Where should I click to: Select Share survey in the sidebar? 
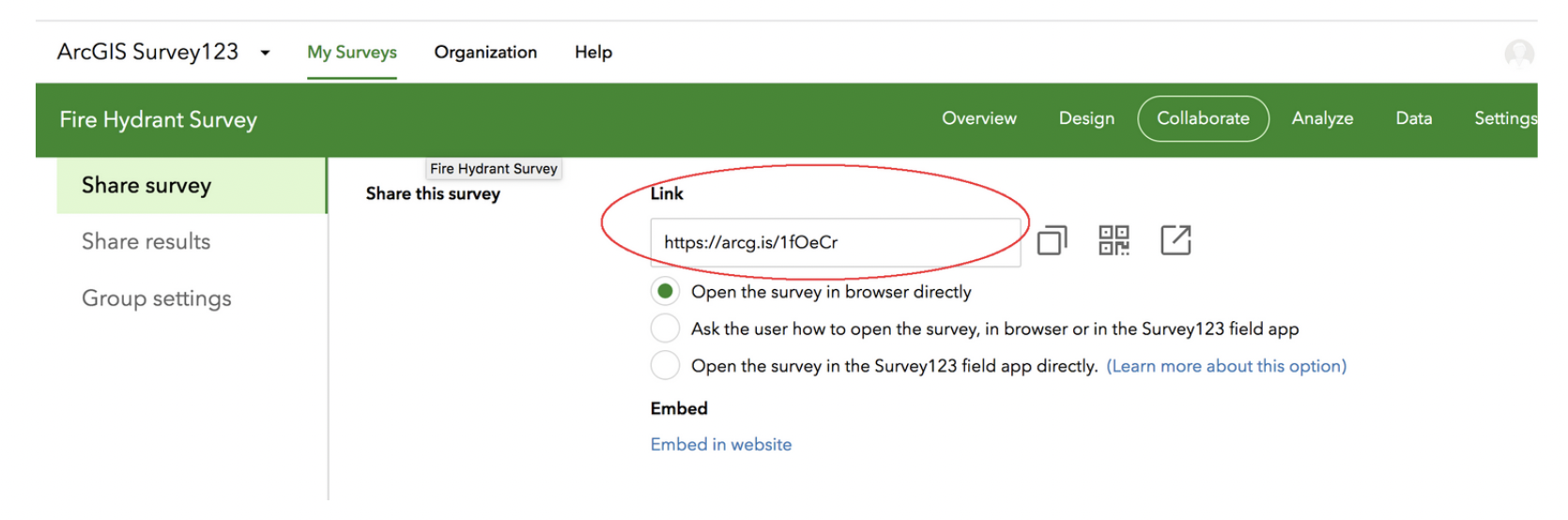(x=192, y=186)
